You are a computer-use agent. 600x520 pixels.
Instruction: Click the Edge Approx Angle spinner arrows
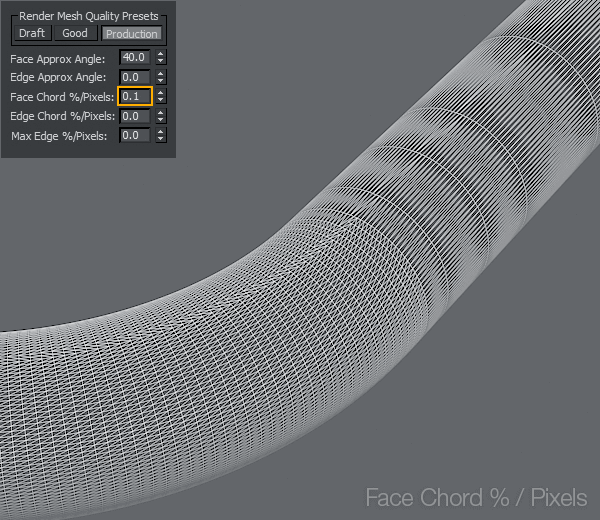(161, 77)
